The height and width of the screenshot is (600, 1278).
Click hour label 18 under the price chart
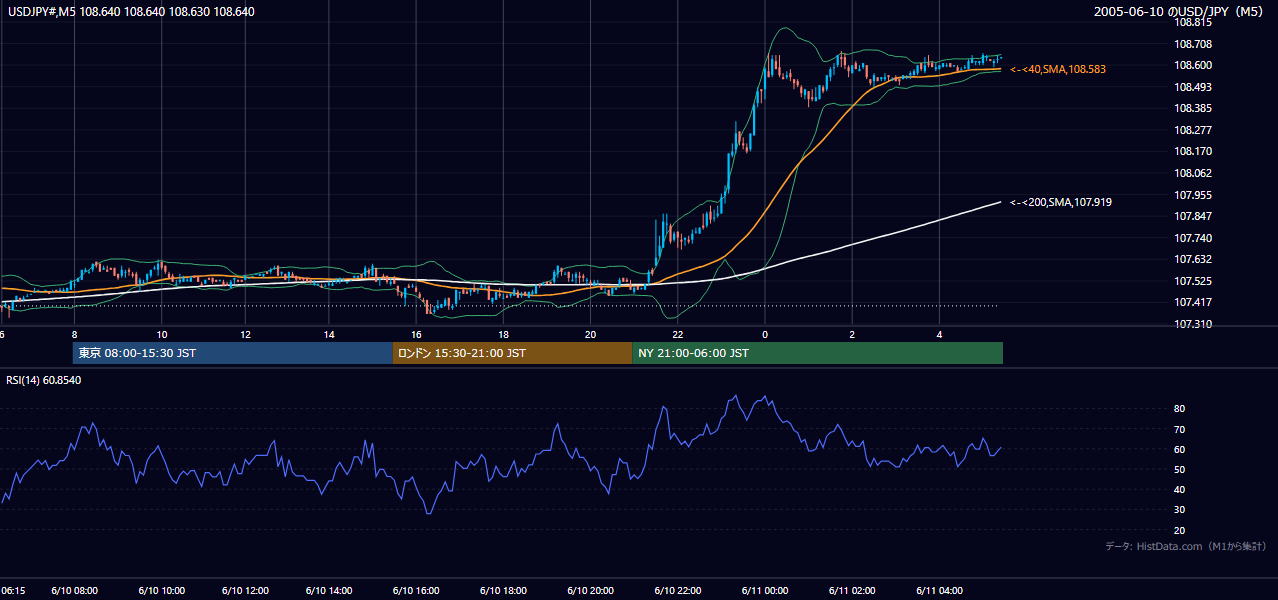(x=504, y=335)
